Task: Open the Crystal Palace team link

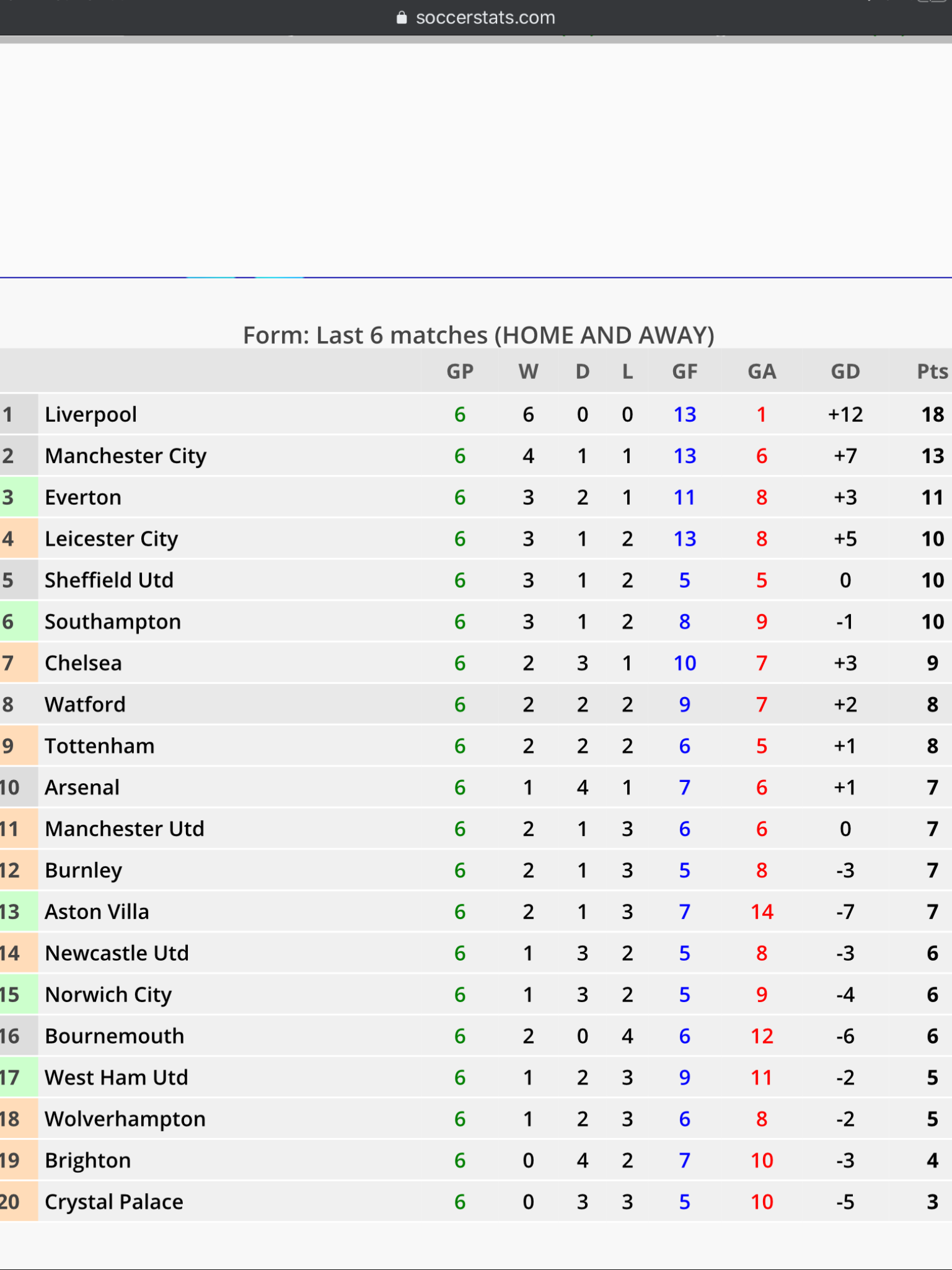Action: point(114,1202)
